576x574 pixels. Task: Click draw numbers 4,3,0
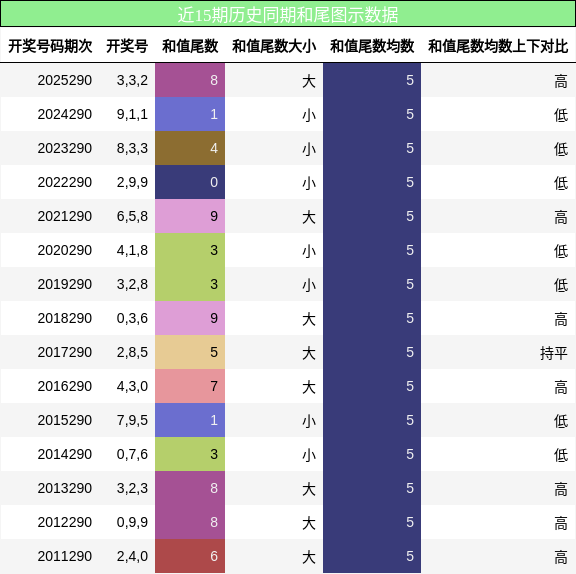[132, 386]
